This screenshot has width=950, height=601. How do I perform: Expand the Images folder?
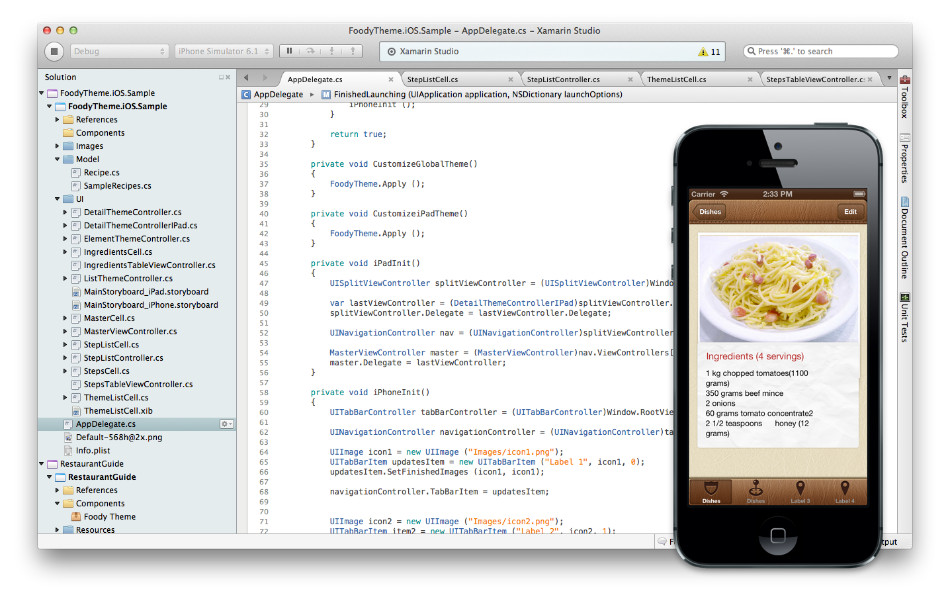(x=58, y=146)
